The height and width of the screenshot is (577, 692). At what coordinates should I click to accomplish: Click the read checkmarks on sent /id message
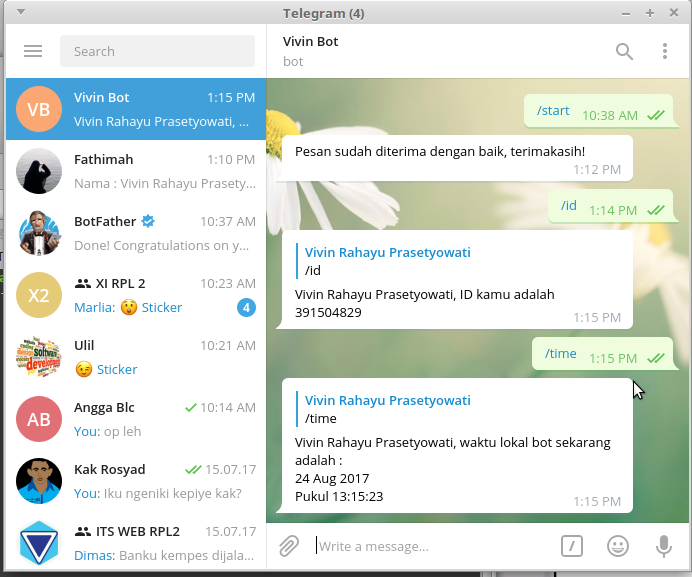tap(656, 211)
